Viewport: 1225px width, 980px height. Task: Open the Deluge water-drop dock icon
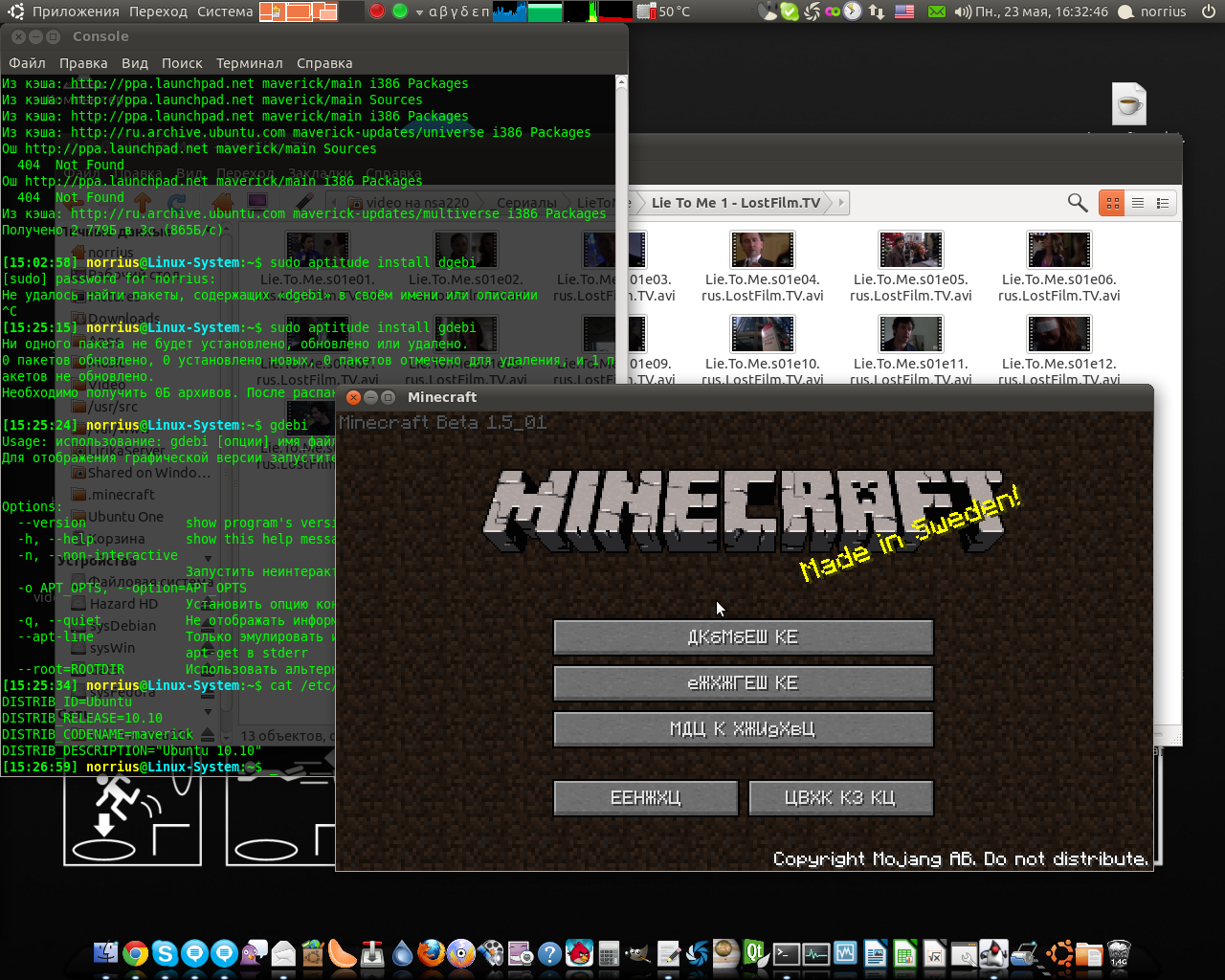coord(402,953)
